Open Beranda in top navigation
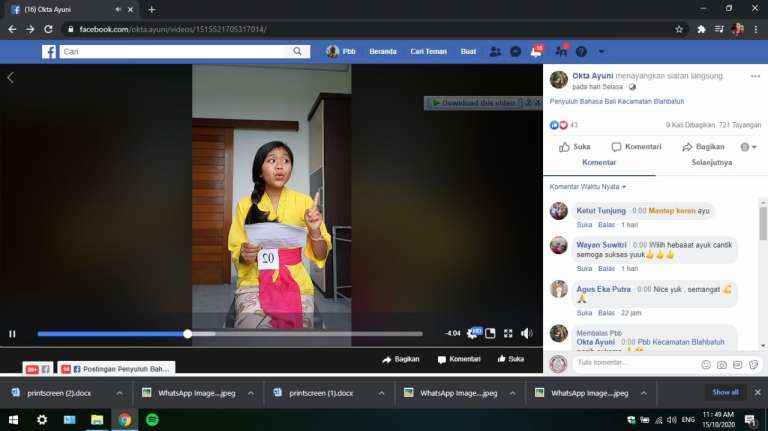The height and width of the screenshot is (431, 768). point(383,51)
